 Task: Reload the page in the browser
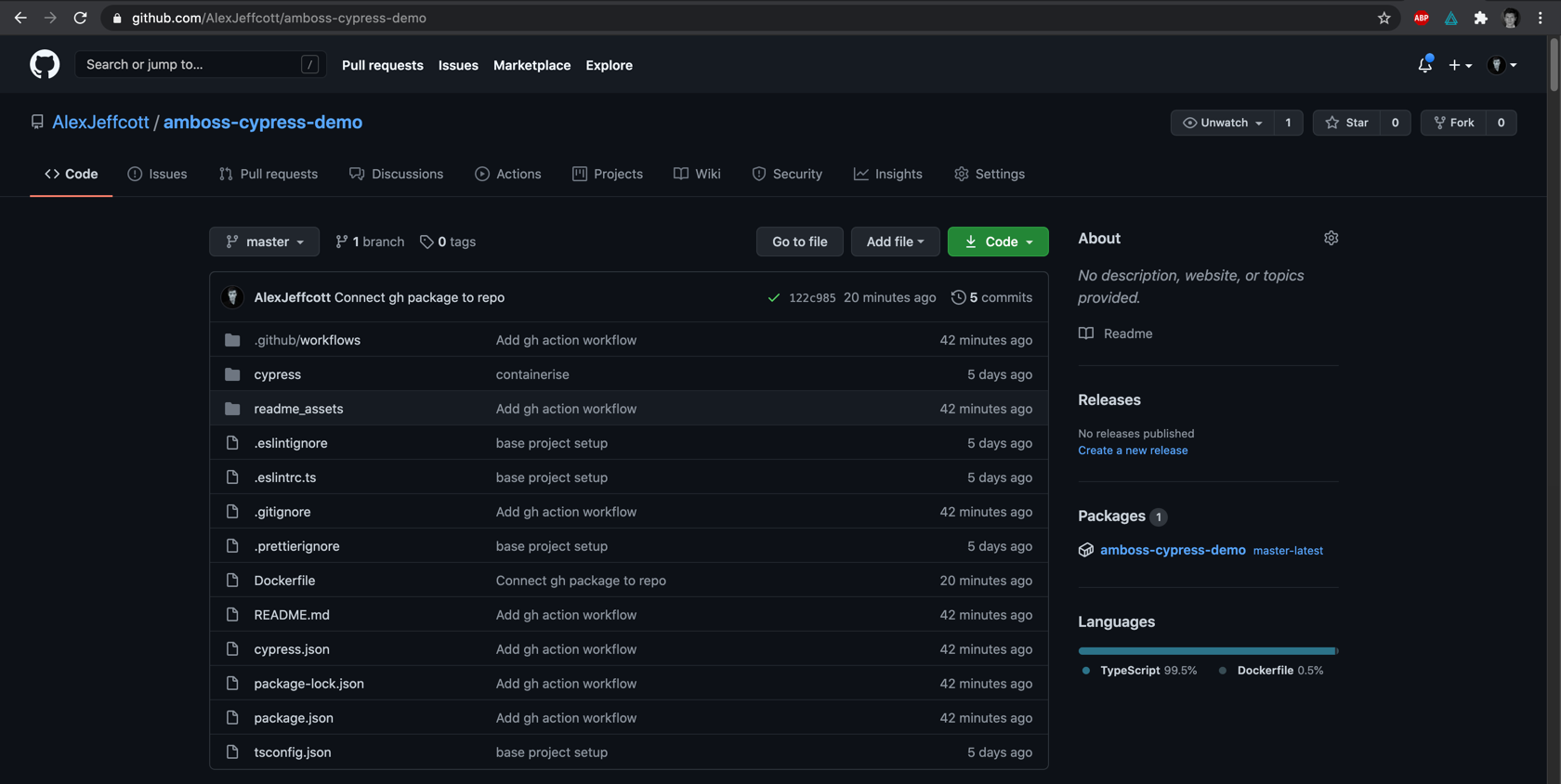pyautogui.click(x=80, y=18)
